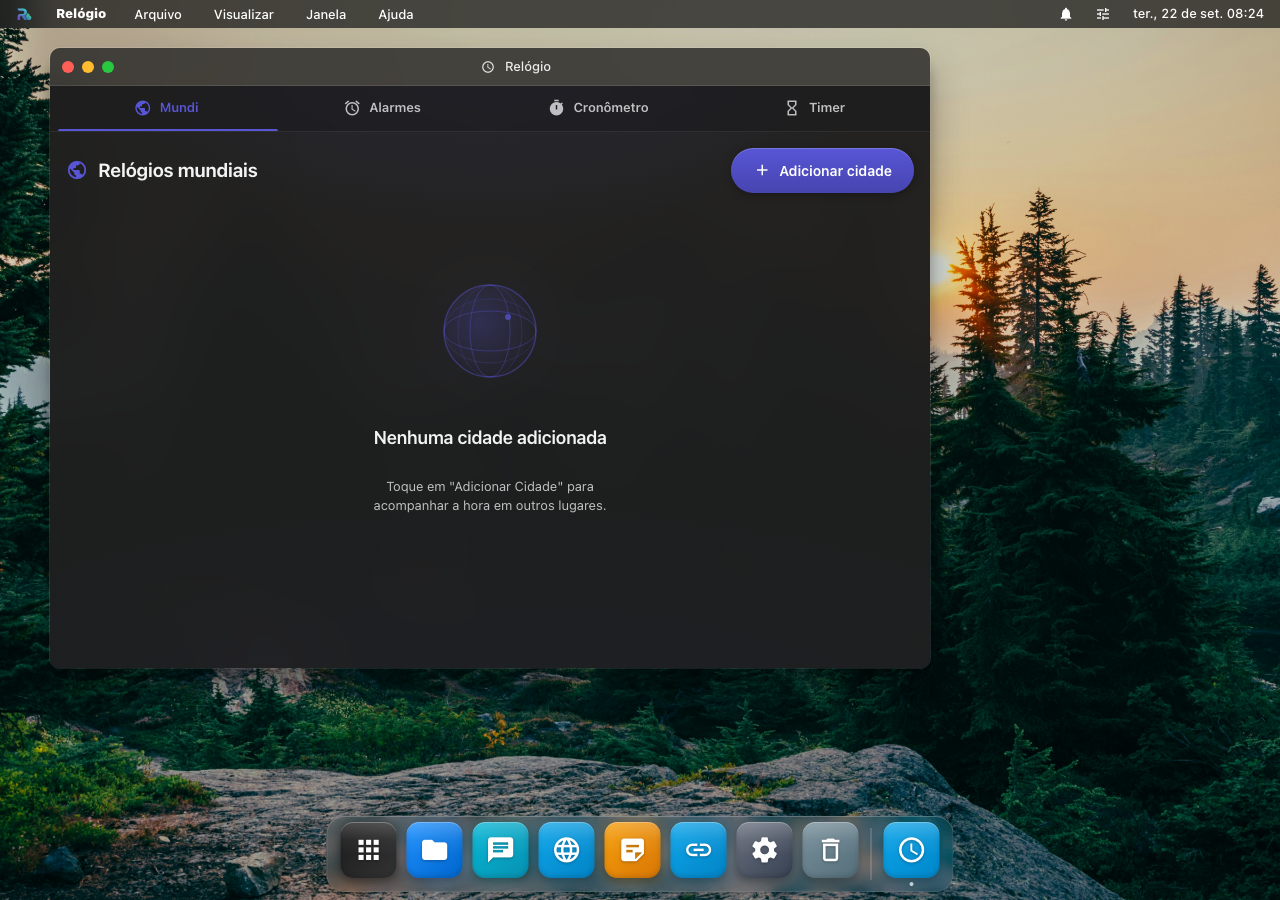Click the Adicionar cidade button
Image resolution: width=1280 pixels, height=900 pixels.
click(822, 171)
